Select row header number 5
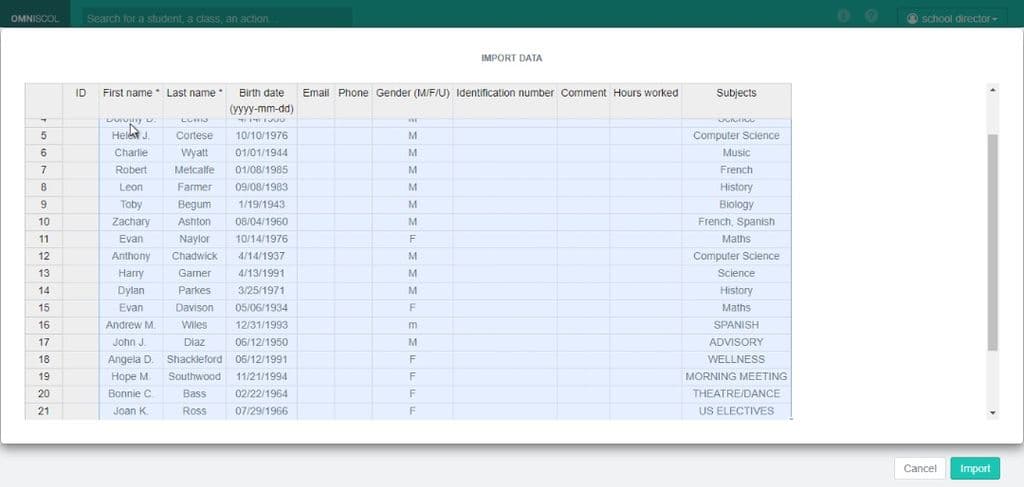Screen dimensions: 1024x487 click(44, 136)
